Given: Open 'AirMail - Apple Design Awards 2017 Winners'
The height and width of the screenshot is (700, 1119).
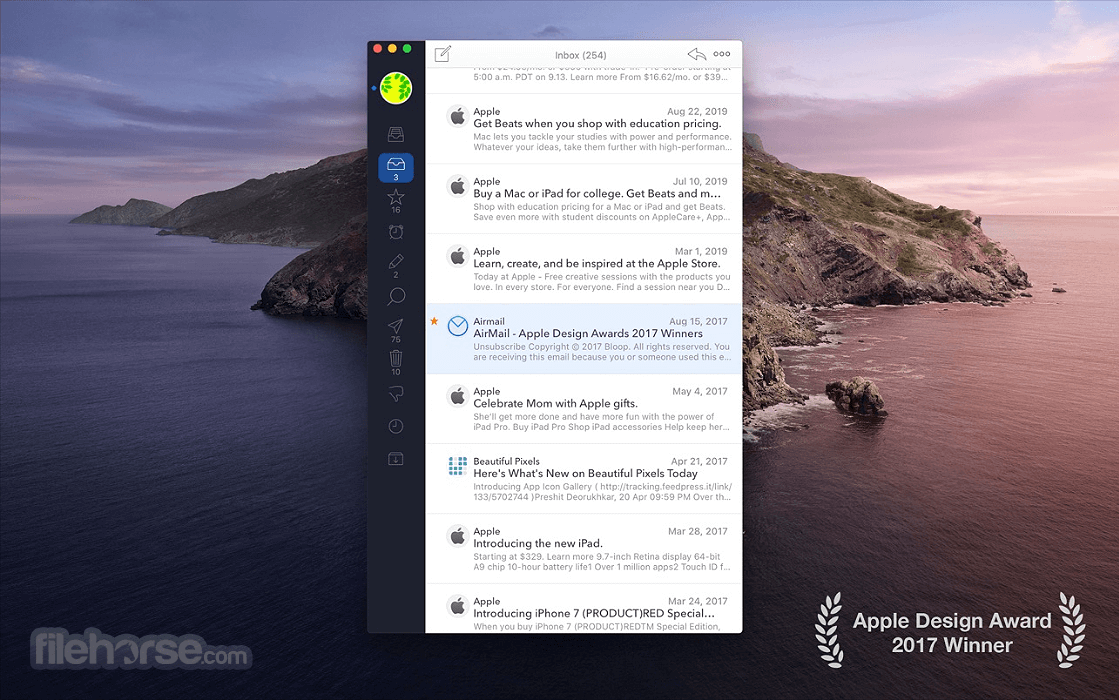Looking at the screenshot, I should [584, 339].
